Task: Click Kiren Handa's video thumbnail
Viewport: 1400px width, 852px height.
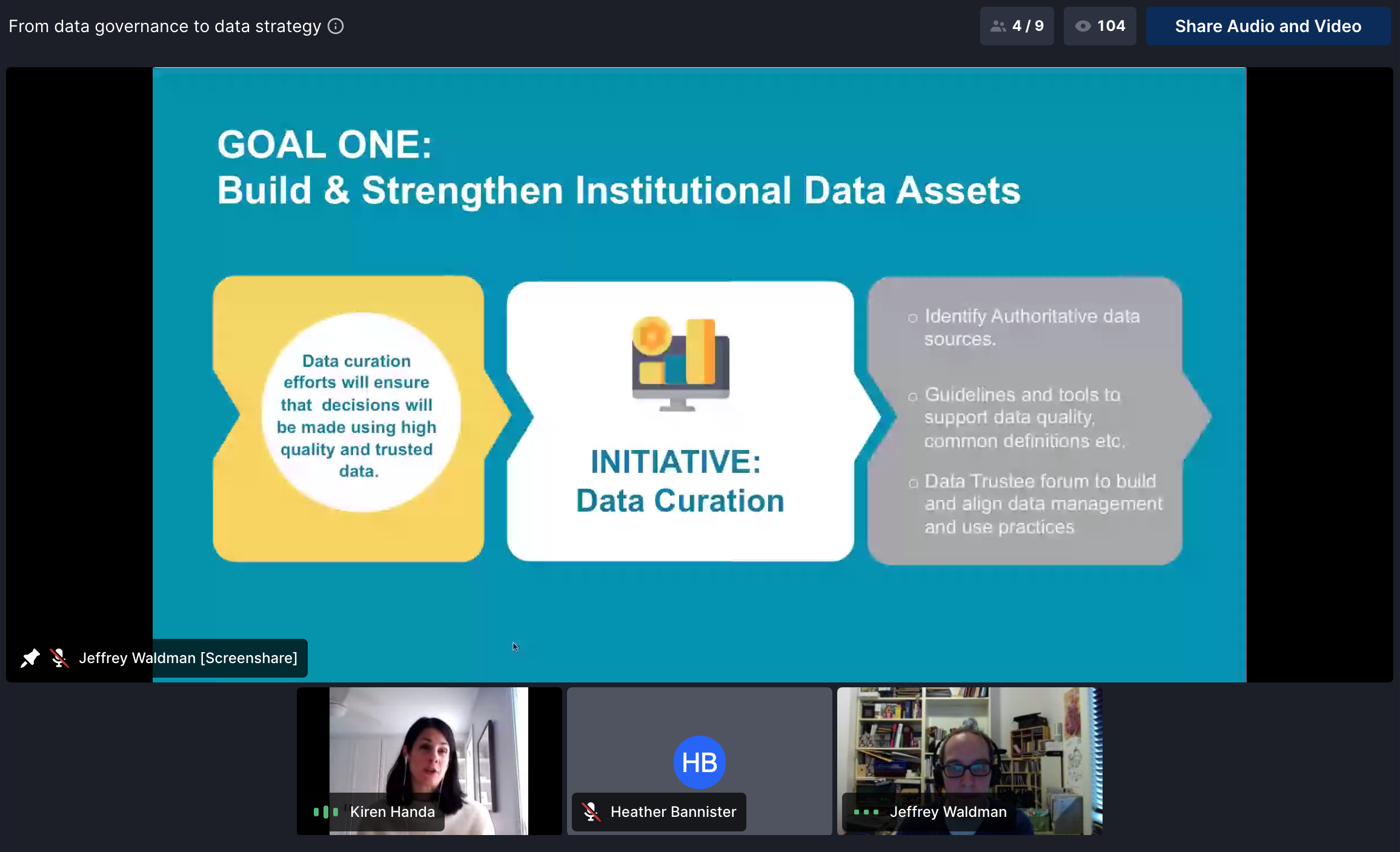Action: (429, 761)
